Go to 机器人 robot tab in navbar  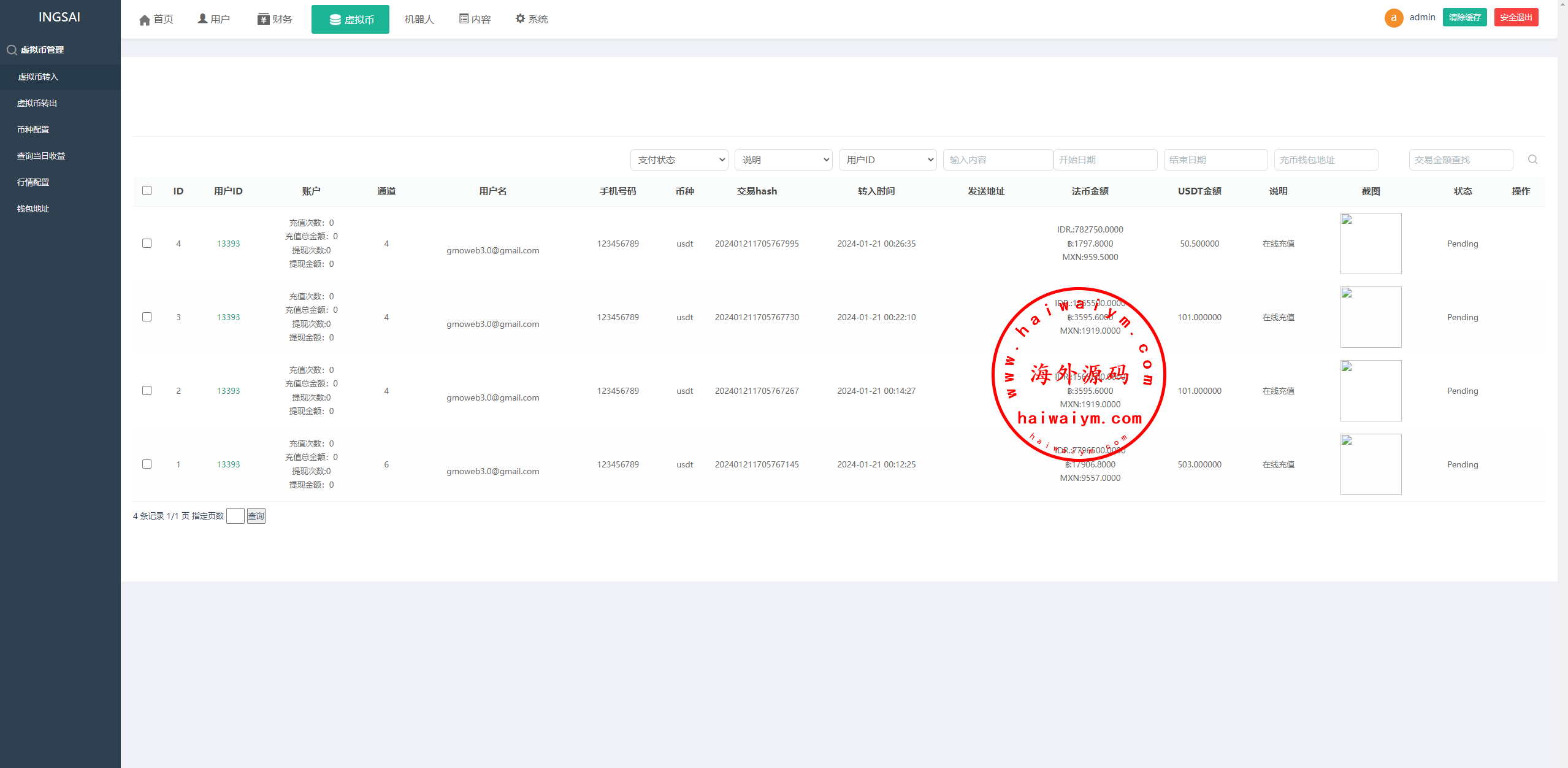[419, 20]
